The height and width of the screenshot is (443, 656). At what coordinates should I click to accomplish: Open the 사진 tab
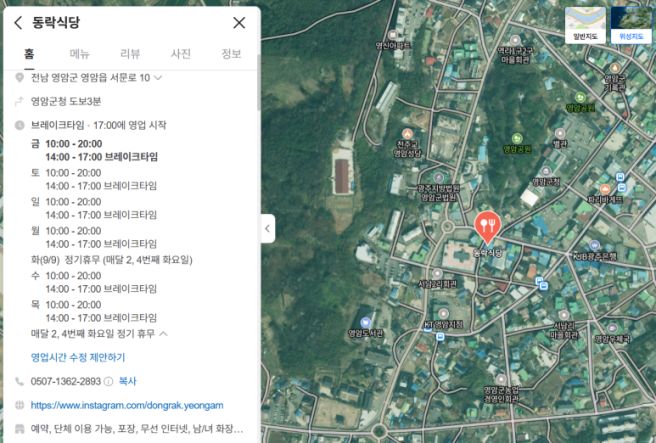(x=181, y=54)
